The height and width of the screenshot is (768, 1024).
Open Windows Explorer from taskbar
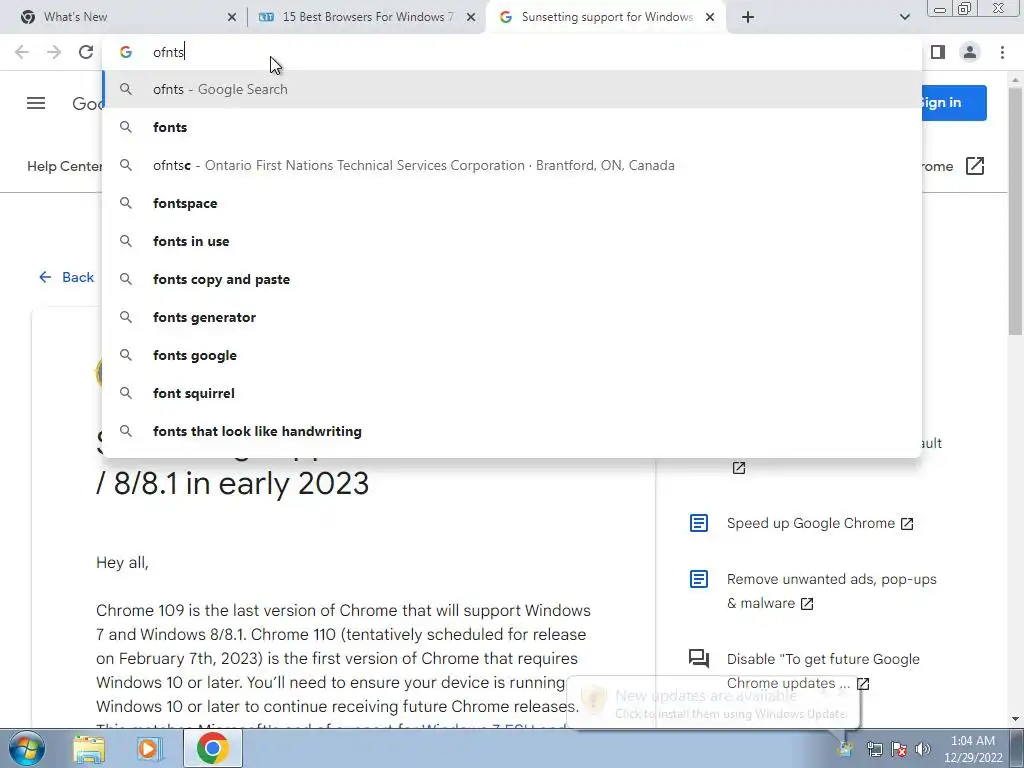89,748
